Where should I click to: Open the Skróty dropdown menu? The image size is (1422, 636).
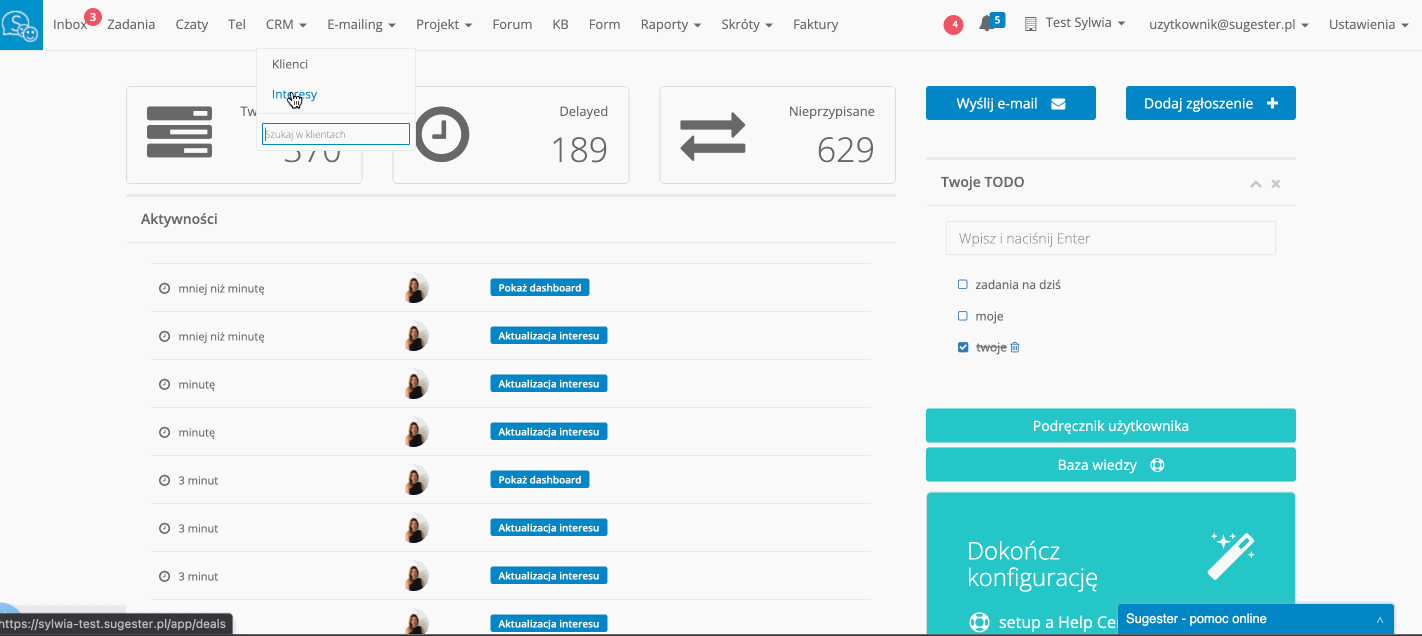pyautogui.click(x=746, y=24)
